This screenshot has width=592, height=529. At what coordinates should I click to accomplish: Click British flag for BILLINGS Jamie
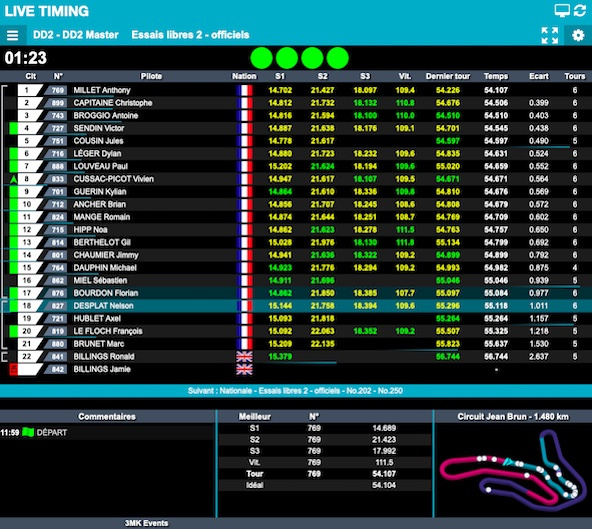coord(244,369)
